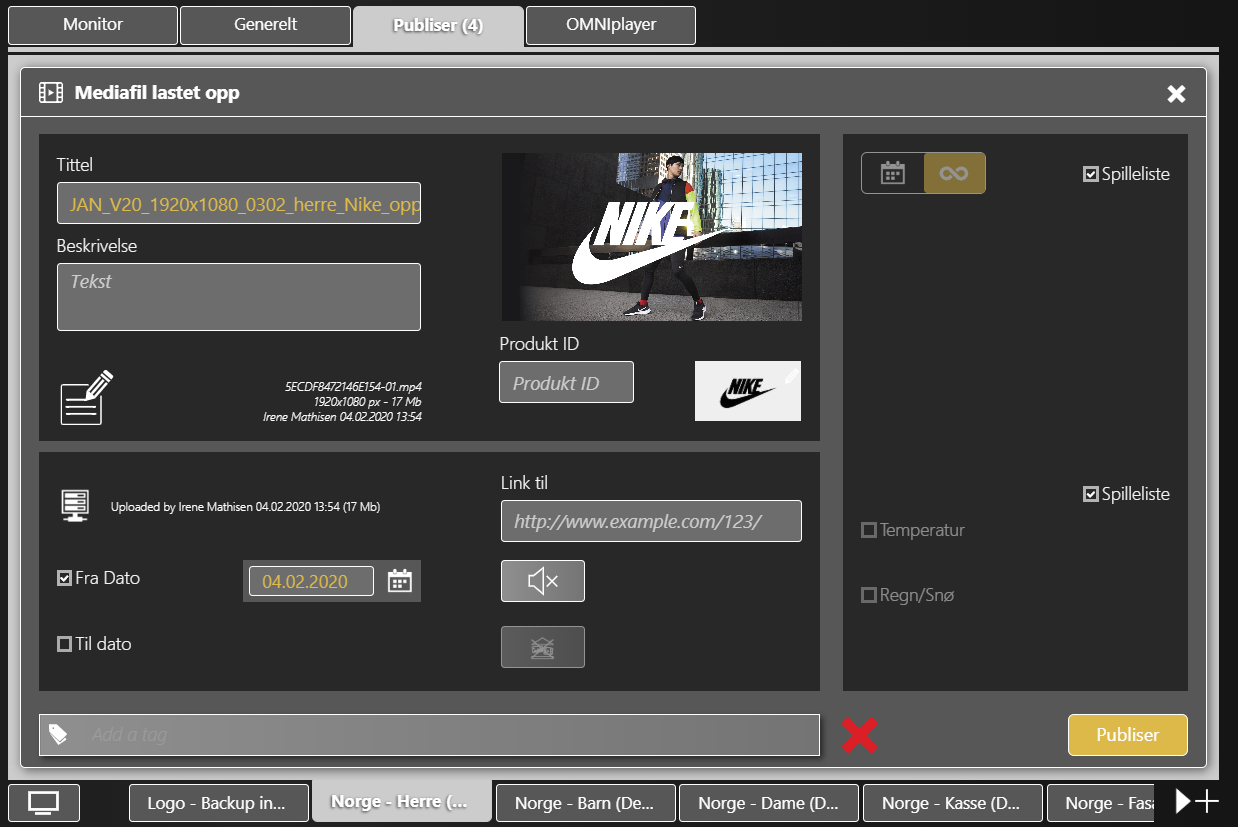The image size is (1238, 827).
Task: Click the Nike video preview thumbnail
Action: click(x=652, y=237)
